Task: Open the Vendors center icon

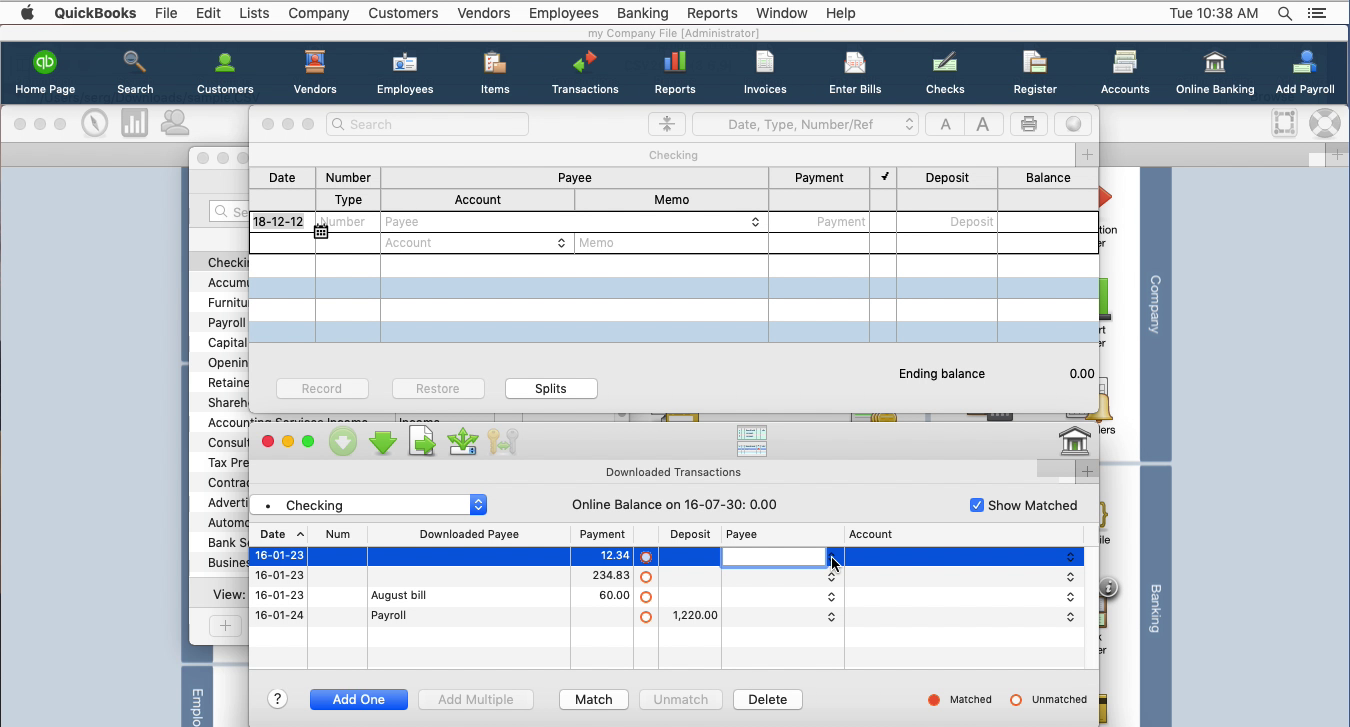Action: pos(315,72)
